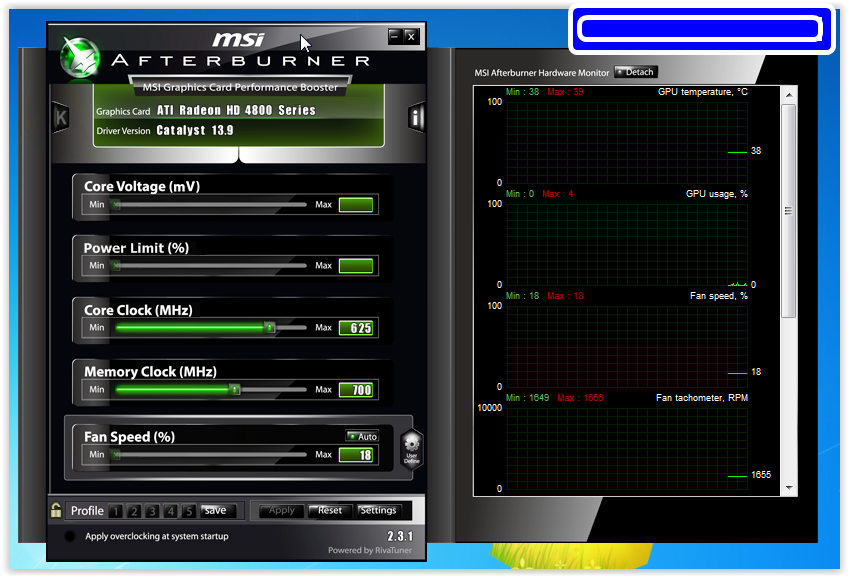Select profile slot 3
The image size is (848, 577).
[153, 511]
